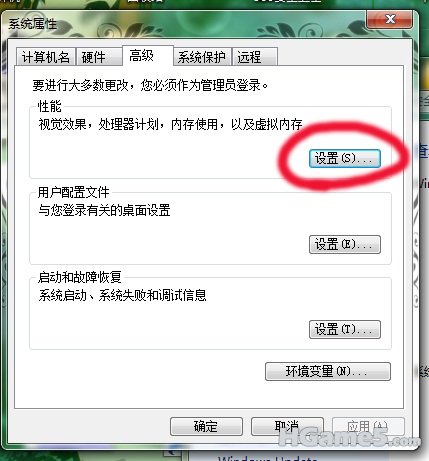Click the 用户配置文件 group label

coord(74,192)
